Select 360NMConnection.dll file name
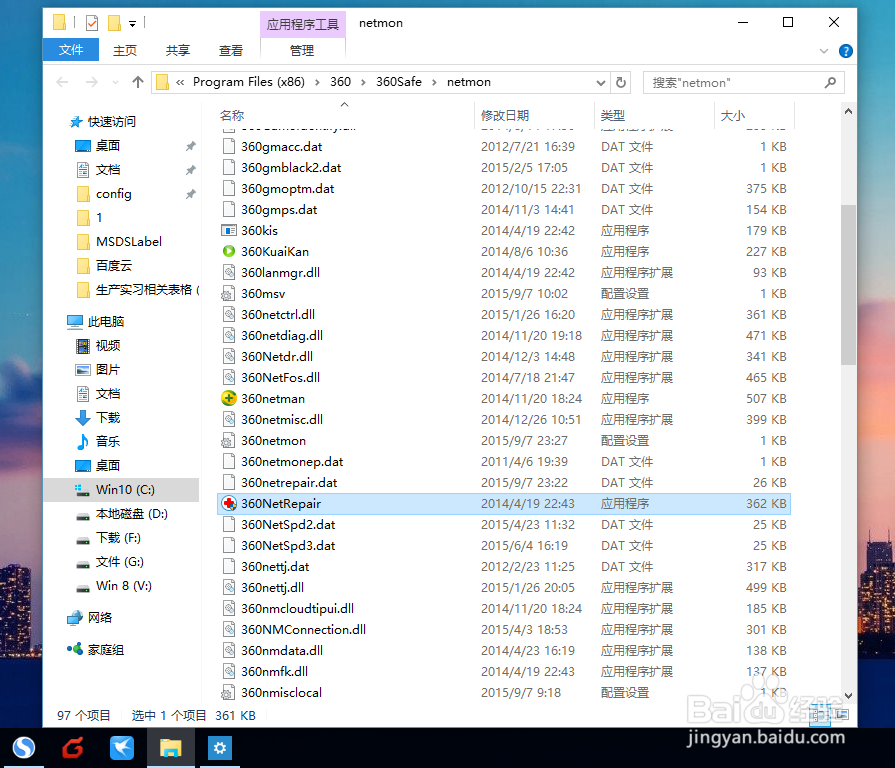The width and height of the screenshot is (895, 768). coord(303,629)
